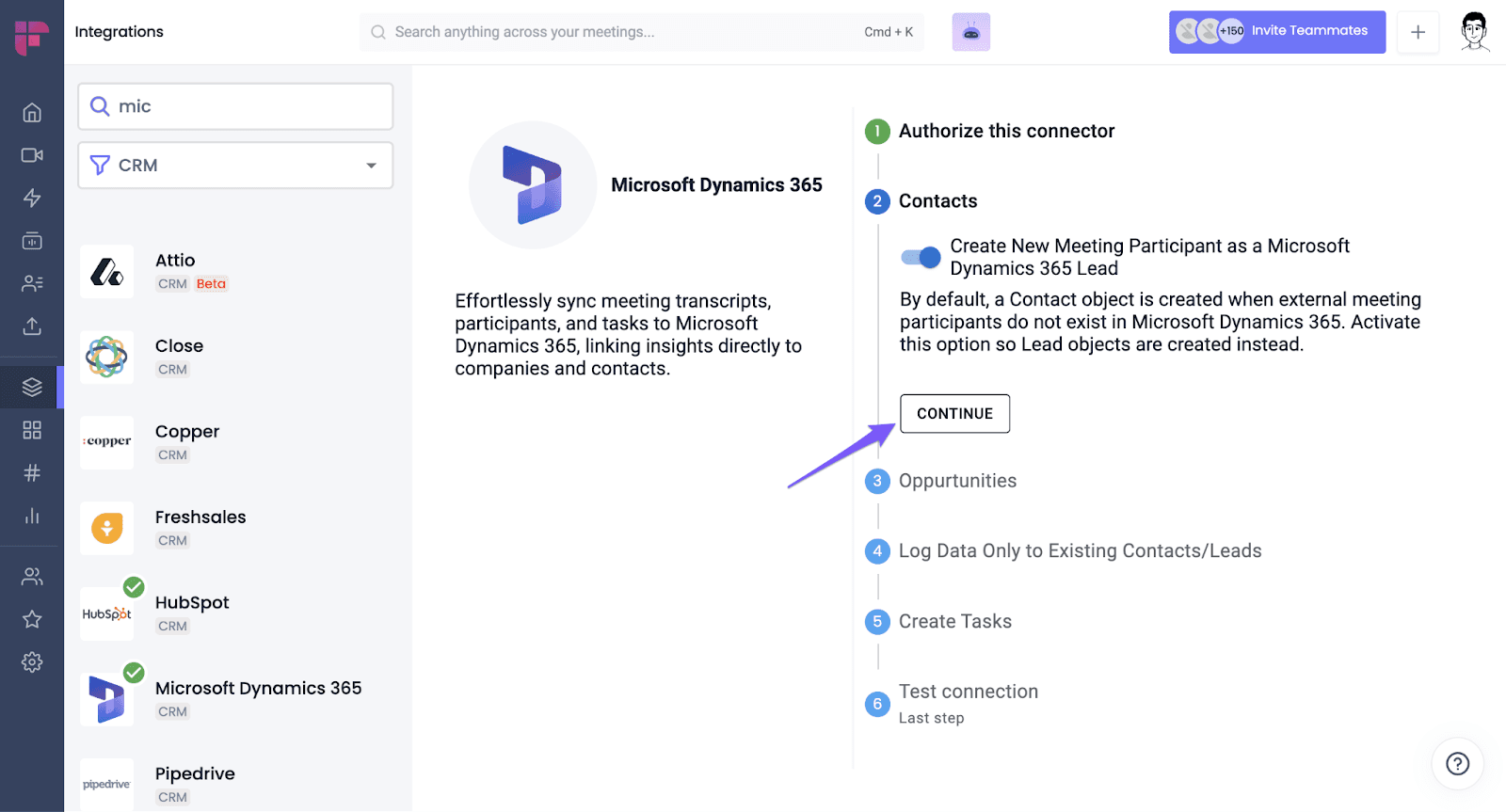Open the team members sidebar icon
This screenshot has height=812, width=1506.
[32, 577]
